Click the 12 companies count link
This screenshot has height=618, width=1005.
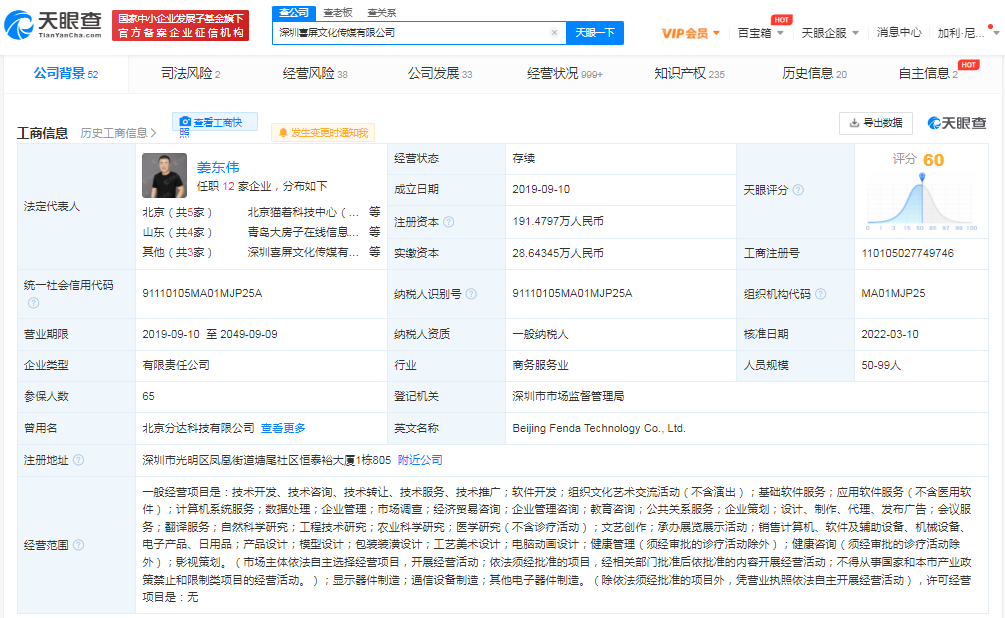pos(228,187)
